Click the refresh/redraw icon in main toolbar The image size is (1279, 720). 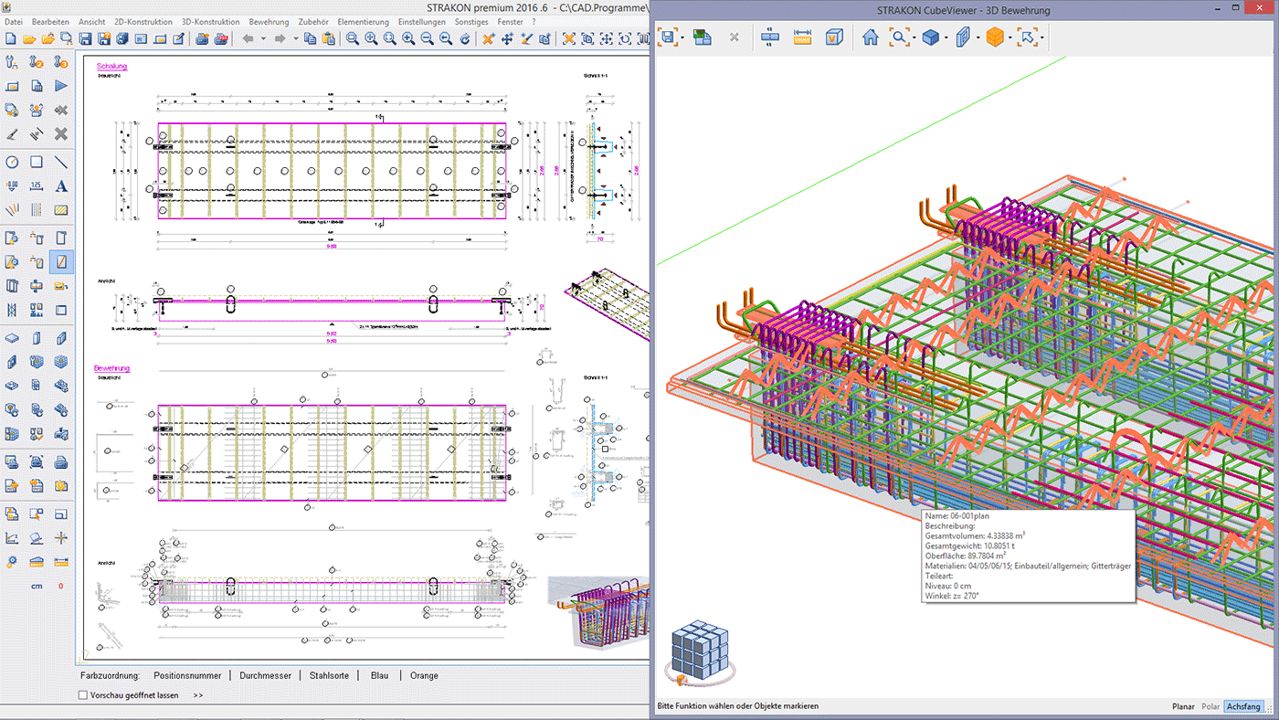(466, 39)
